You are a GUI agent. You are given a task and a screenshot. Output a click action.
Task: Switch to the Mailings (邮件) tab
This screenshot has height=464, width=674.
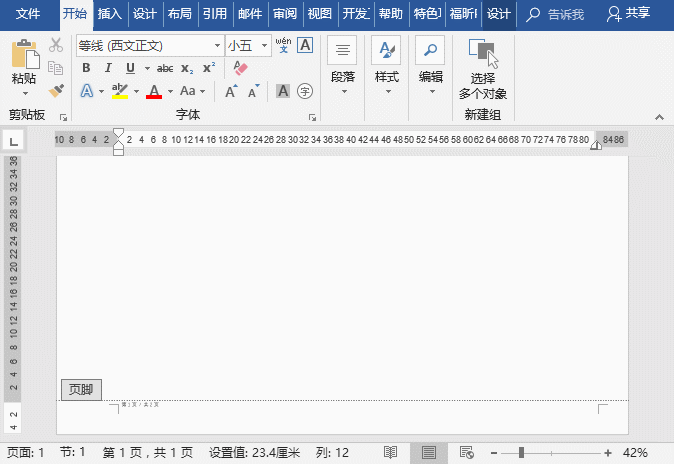pyautogui.click(x=250, y=14)
